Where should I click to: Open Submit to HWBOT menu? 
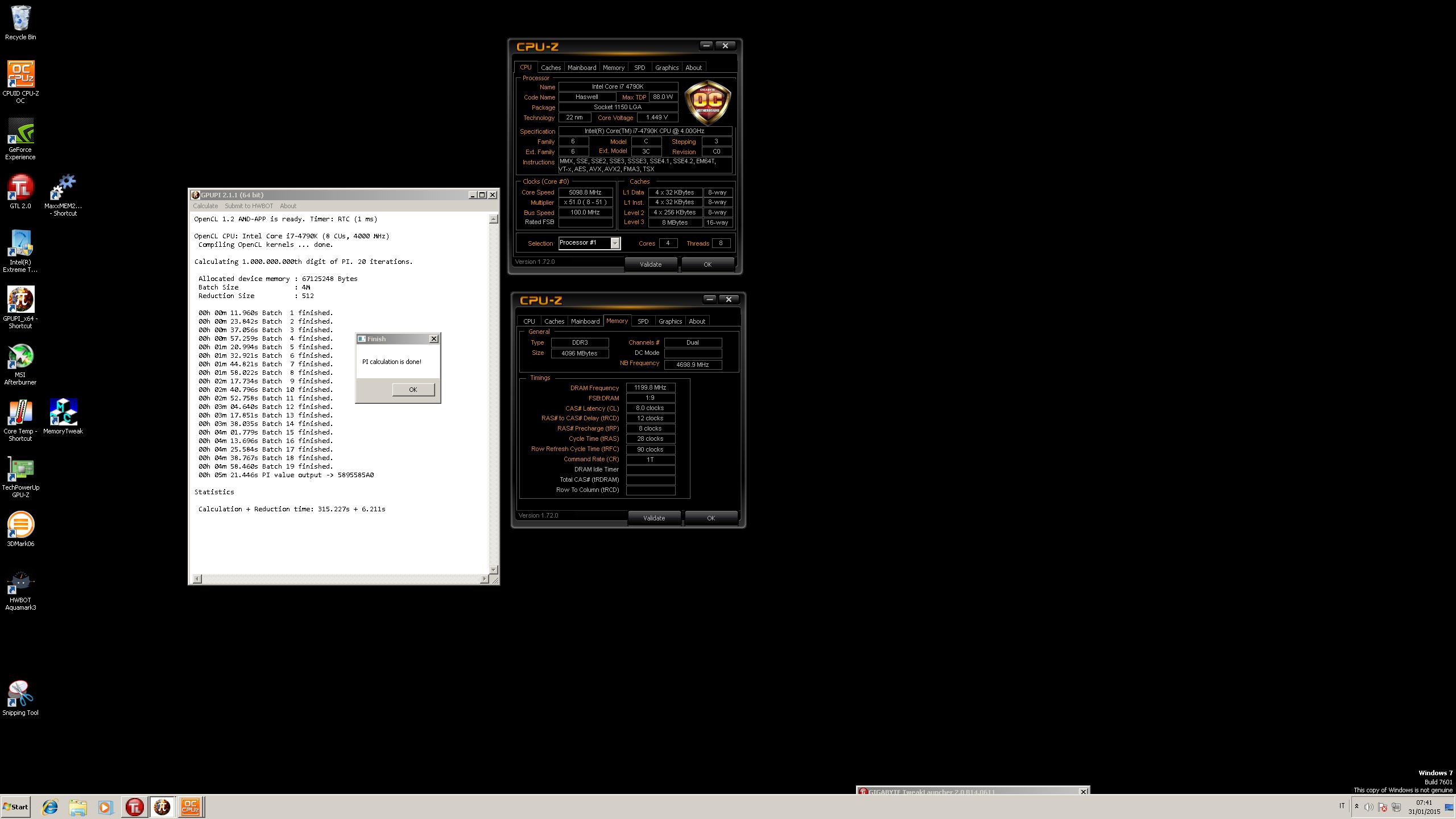coord(249,206)
